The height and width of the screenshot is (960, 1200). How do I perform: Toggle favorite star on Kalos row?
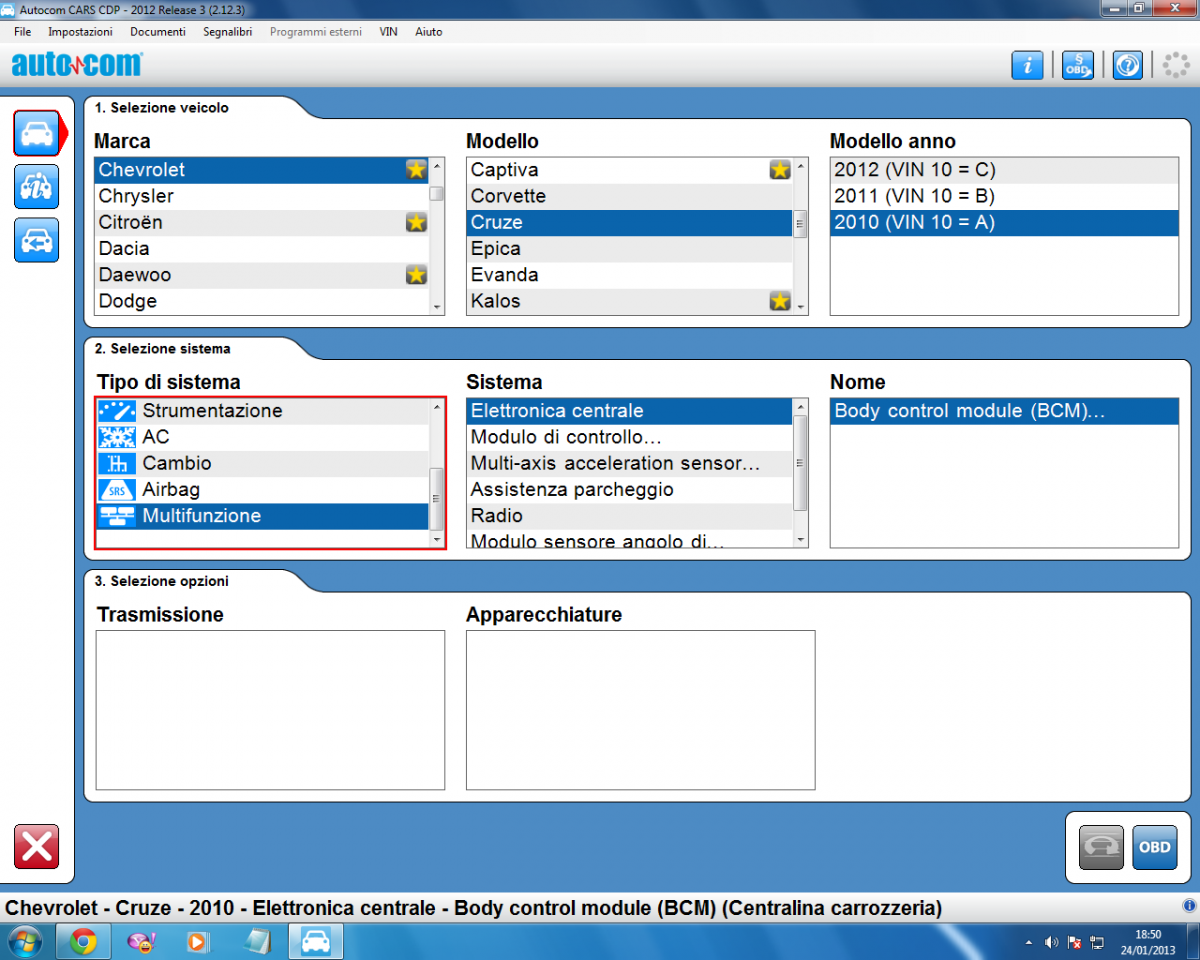click(780, 300)
